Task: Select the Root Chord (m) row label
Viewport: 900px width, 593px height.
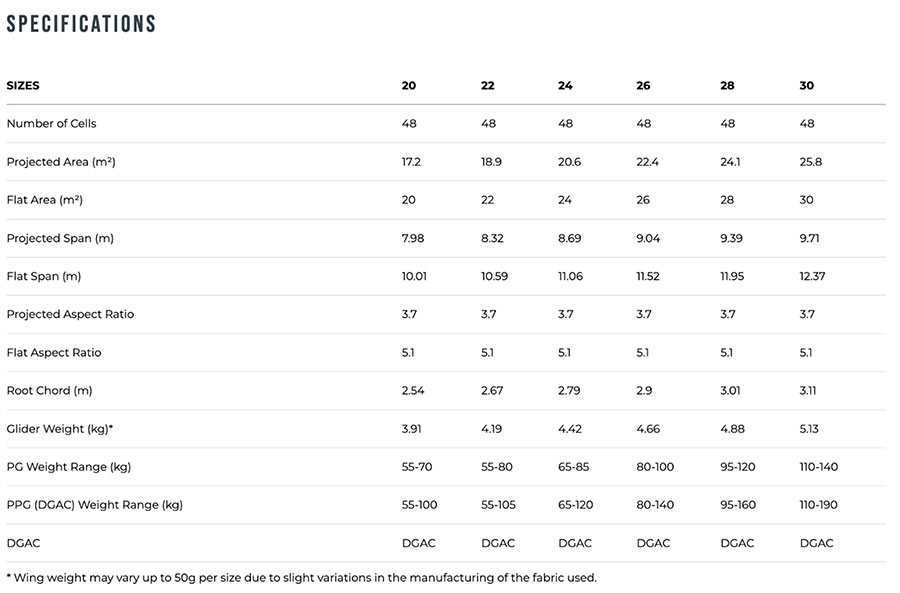Action: coord(49,391)
